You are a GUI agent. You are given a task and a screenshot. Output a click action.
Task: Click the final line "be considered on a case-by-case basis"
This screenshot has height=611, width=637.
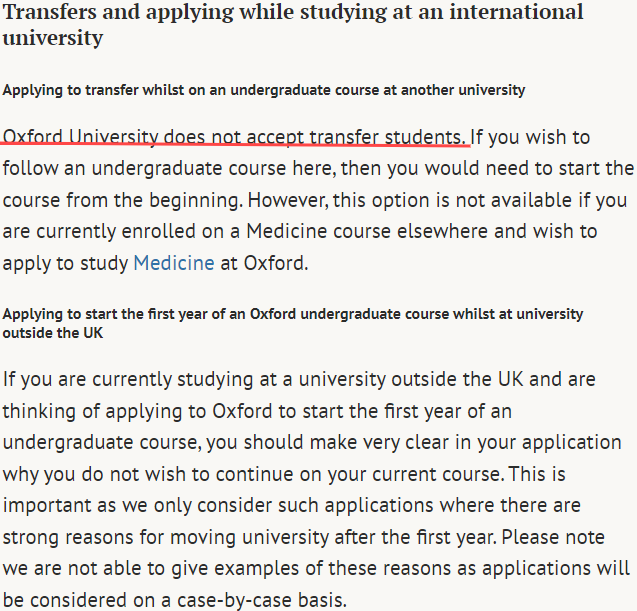(x=175, y=600)
